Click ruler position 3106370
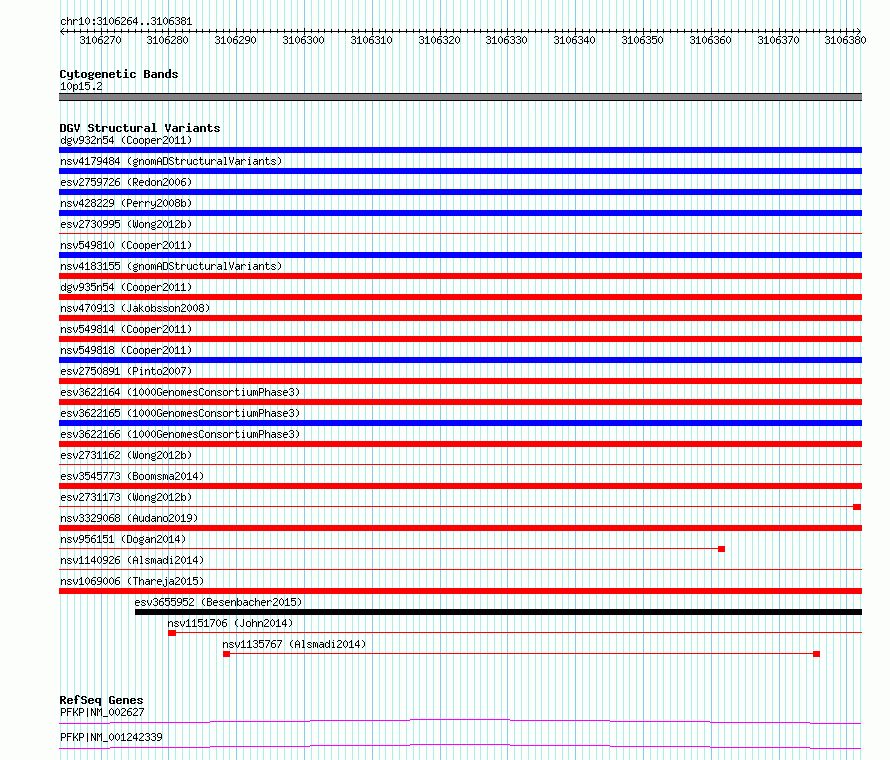Screen dimensions: 890x760 (778, 40)
